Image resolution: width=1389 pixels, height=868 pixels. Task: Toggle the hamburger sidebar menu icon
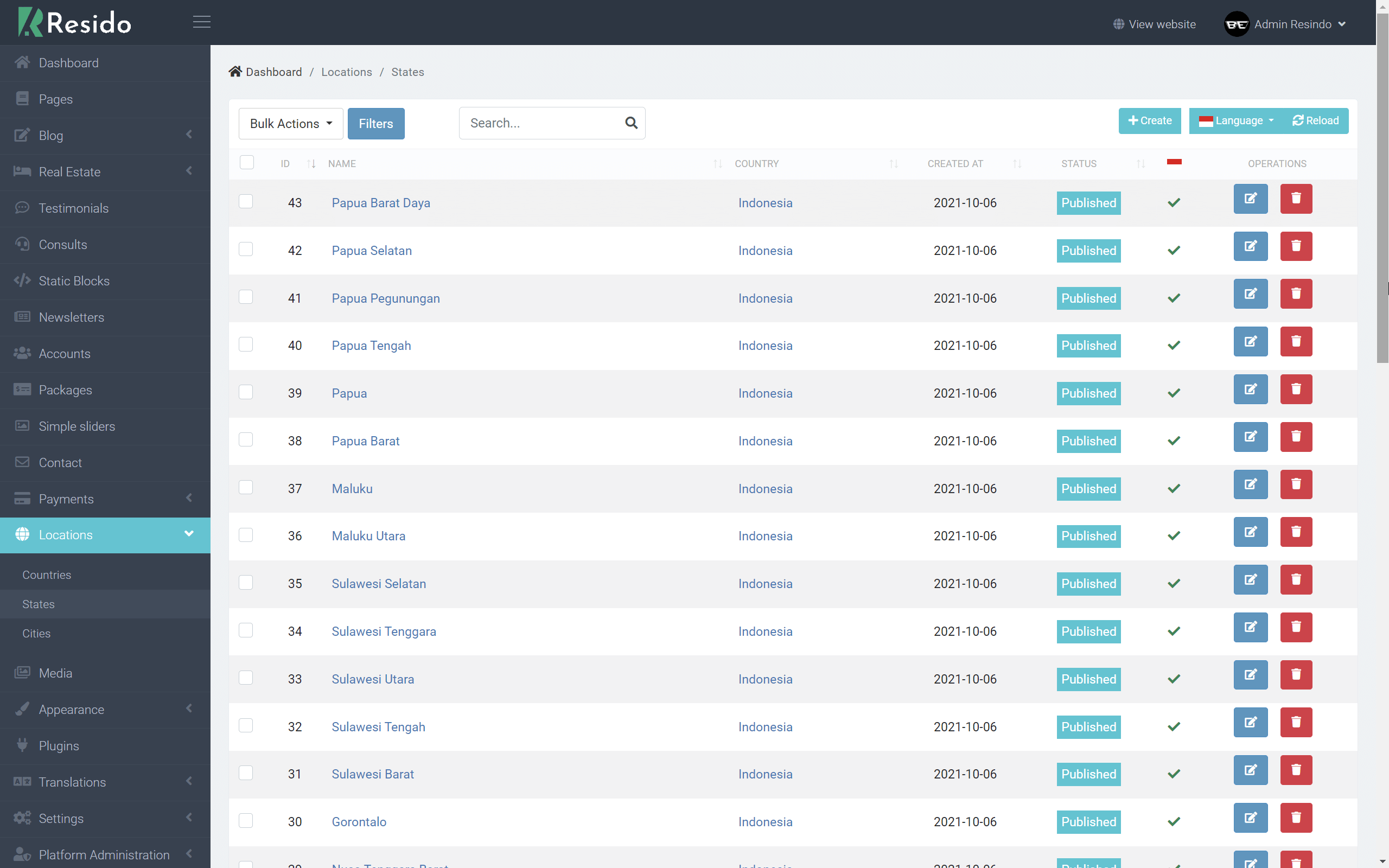click(201, 22)
